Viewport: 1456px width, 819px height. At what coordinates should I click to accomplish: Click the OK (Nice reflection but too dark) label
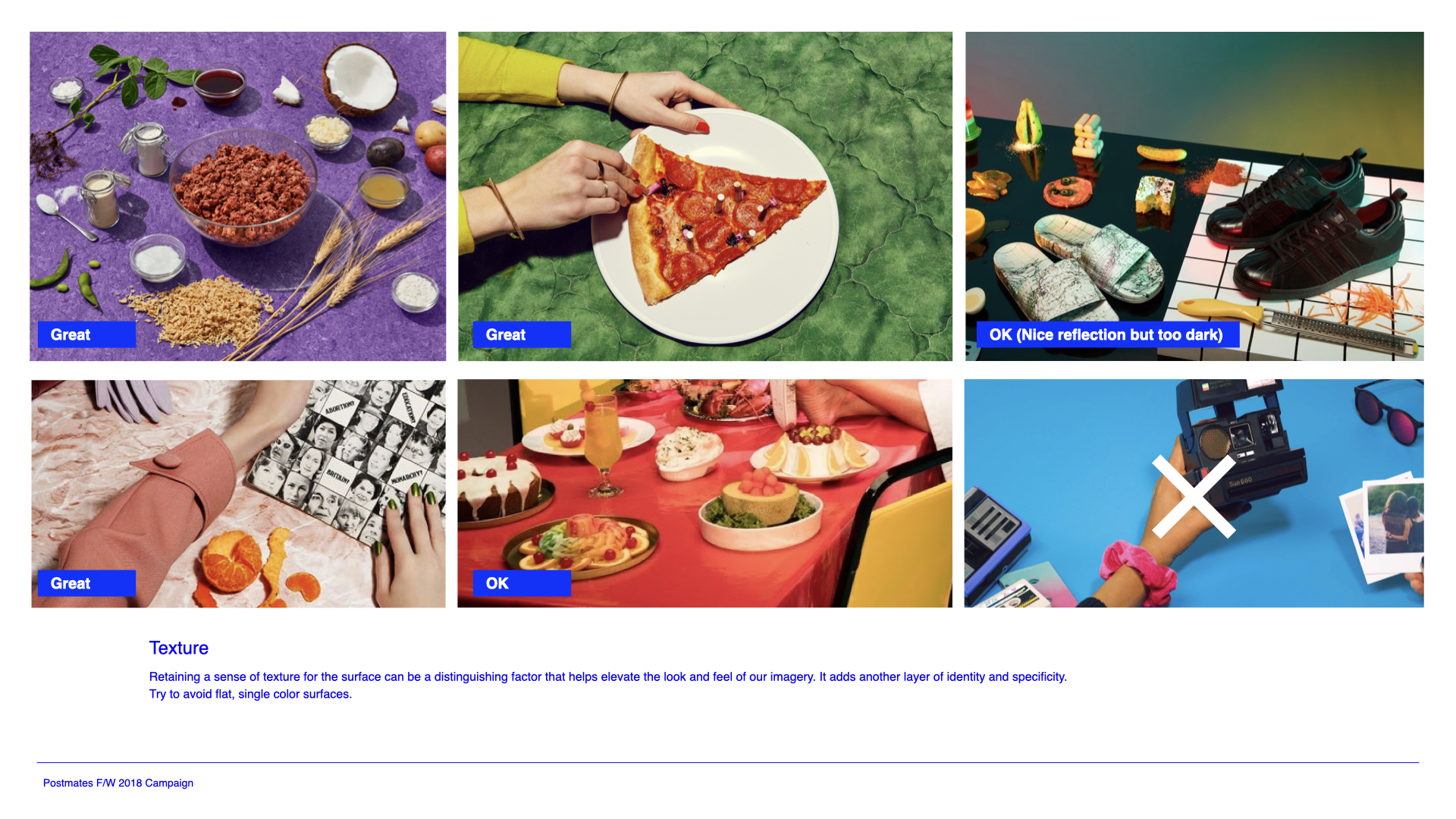point(1108,334)
